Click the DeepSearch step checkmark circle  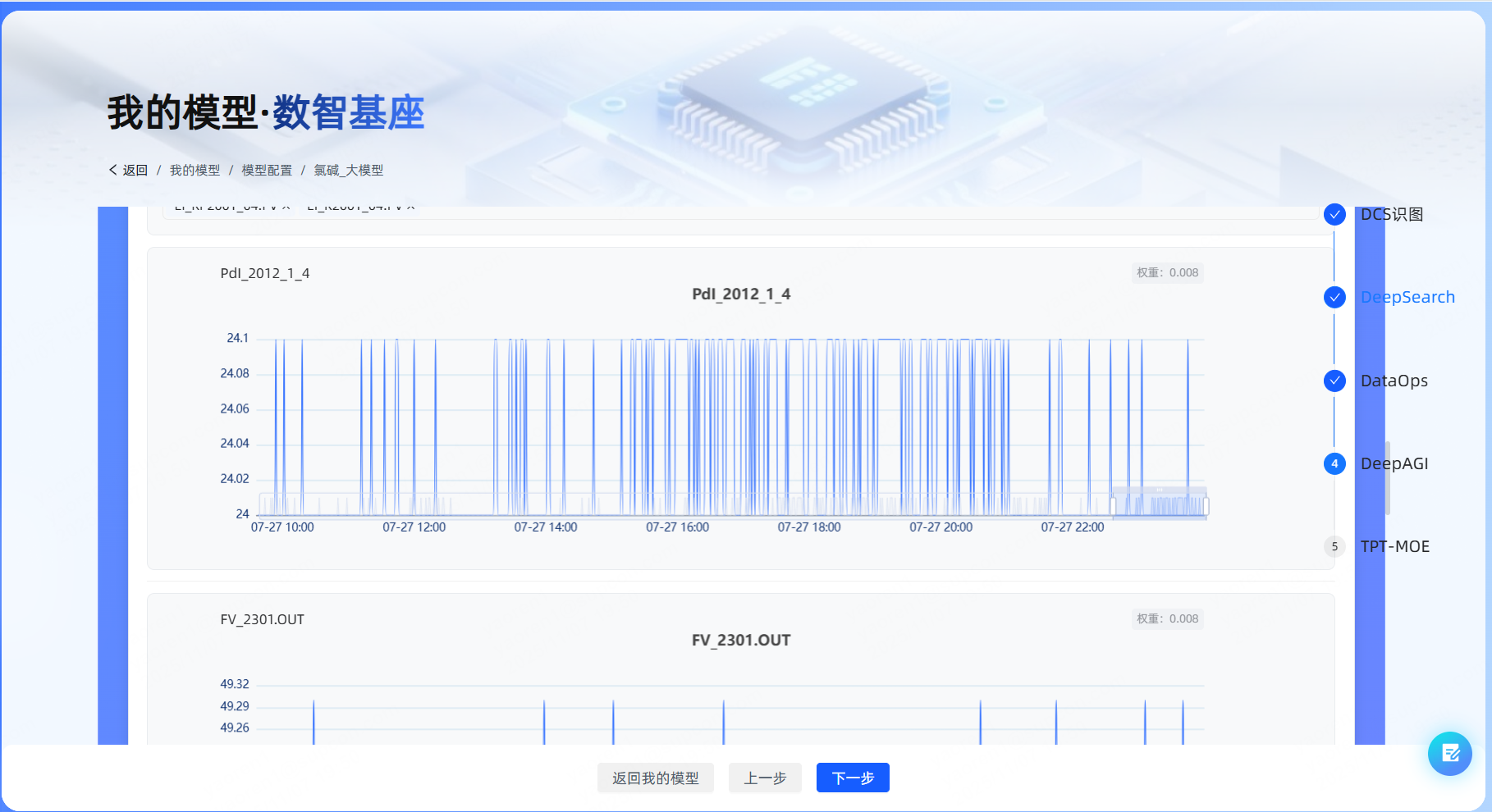(1334, 298)
